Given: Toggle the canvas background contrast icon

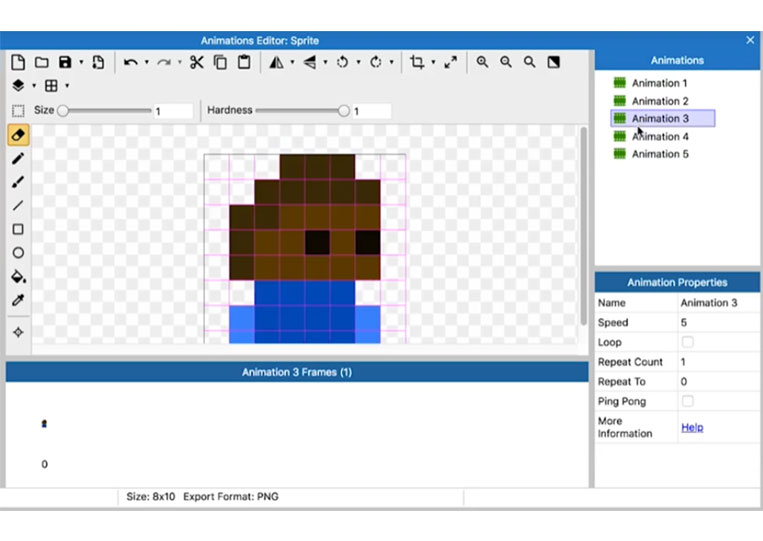Looking at the screenshot, I should (x=554, y=62).
